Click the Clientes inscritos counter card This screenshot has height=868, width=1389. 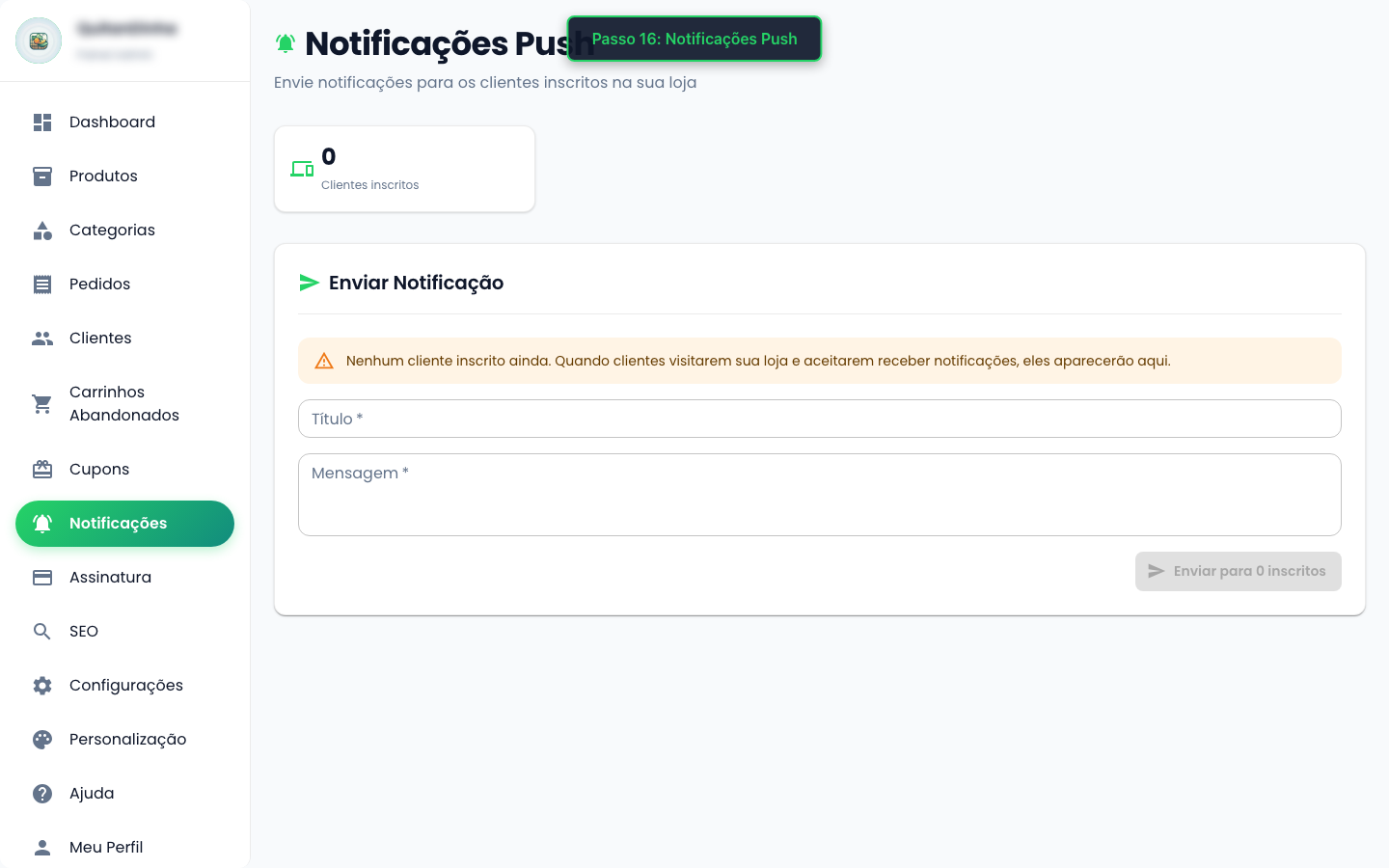[404, 168]
